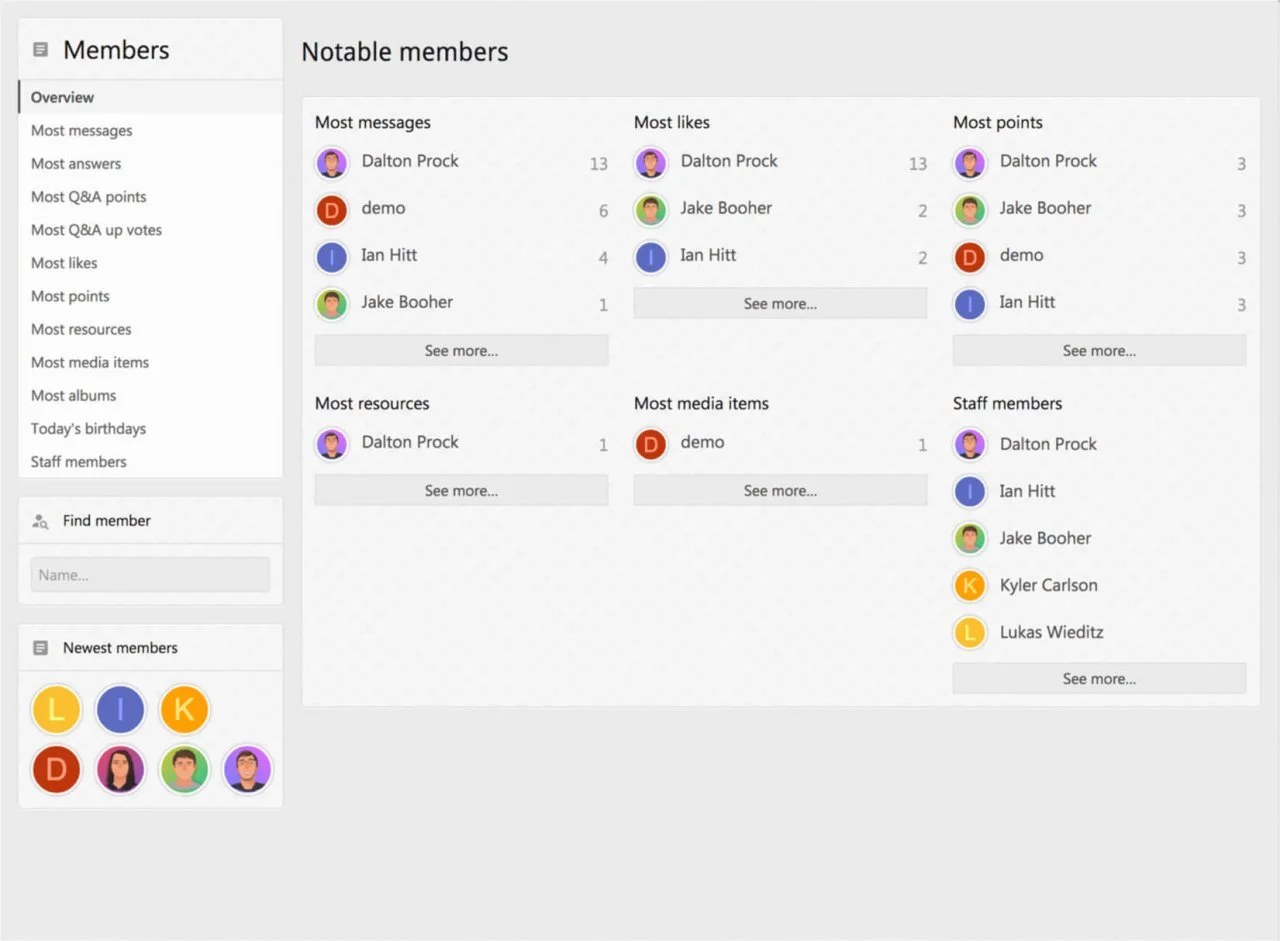Viewport: 1280px width, 941px height.
Task: Select Most media items in the sidebar
Action: pyautogui.click(x=90, y=363)
